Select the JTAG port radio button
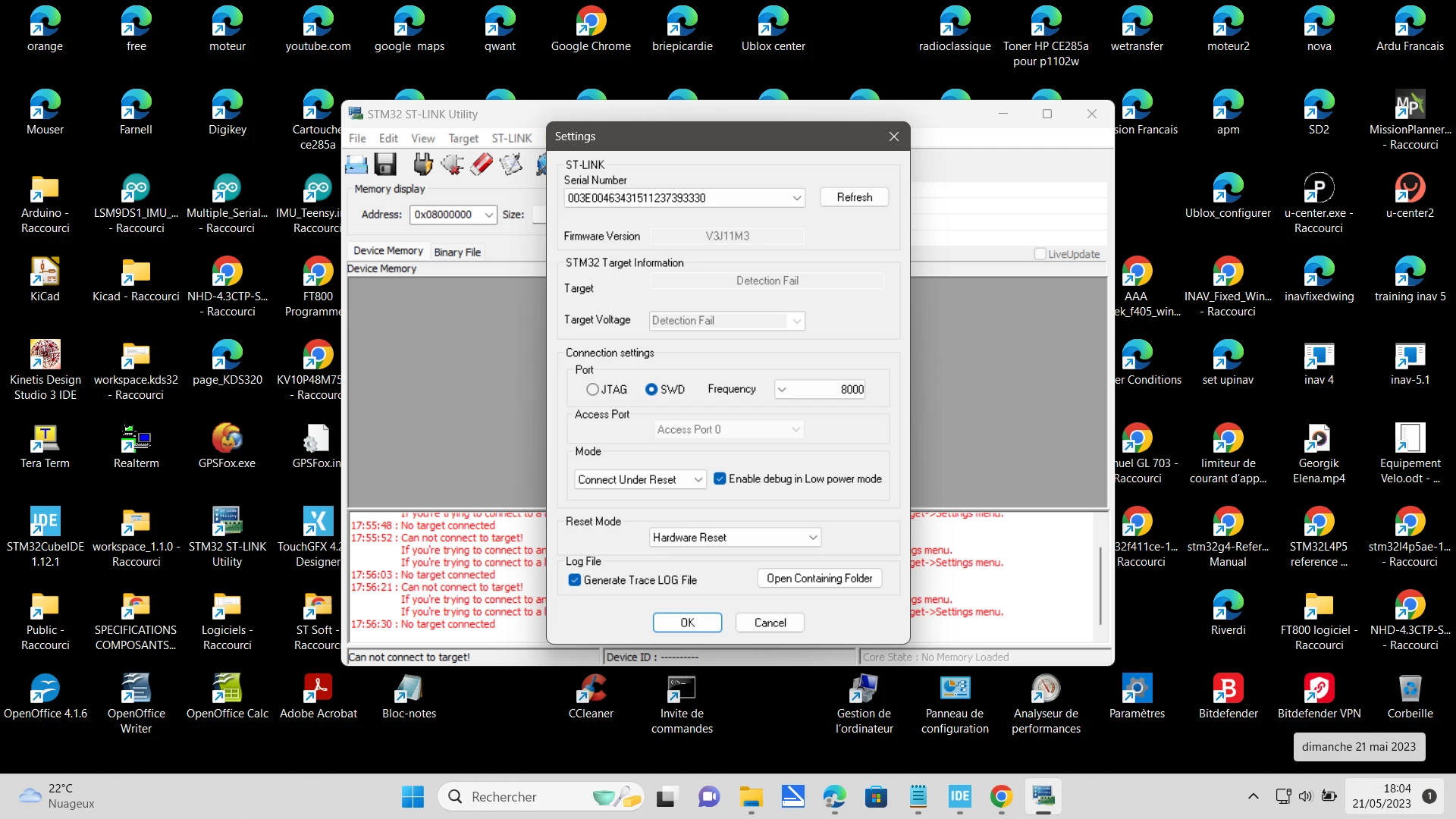The height and width of the screenshot is (819, 1456). [592, 389]
